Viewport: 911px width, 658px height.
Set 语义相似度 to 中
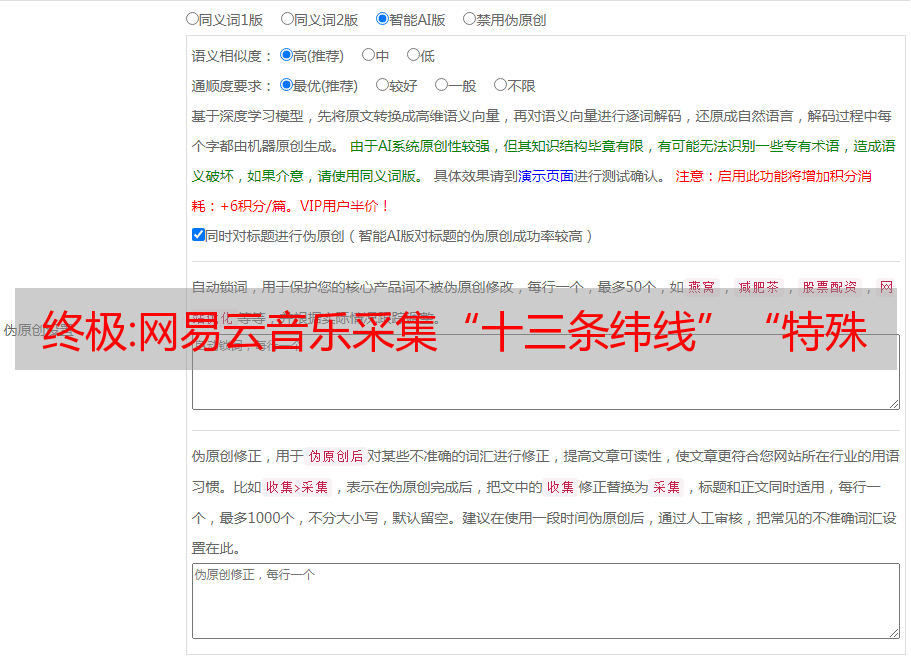click(x=368, y=56)
